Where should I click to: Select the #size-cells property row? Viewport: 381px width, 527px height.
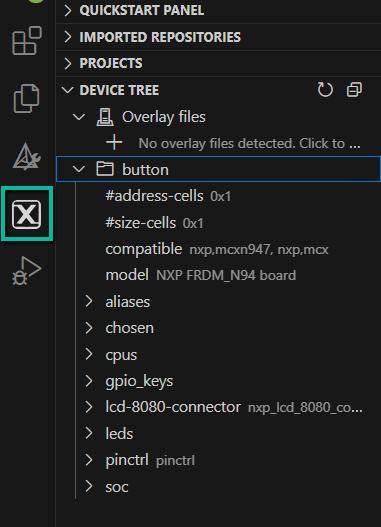pyautogui.click(x=218, y=222)
